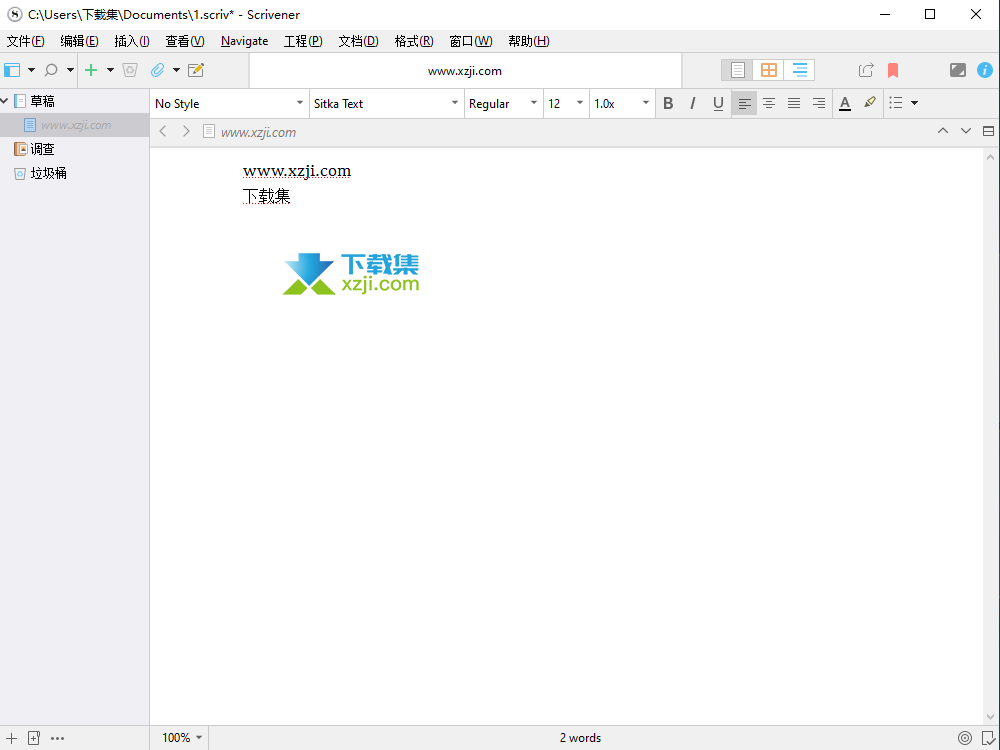Click the highlighter color icon
This screenshot has height=750, width=1000.
tap(870, 103)
